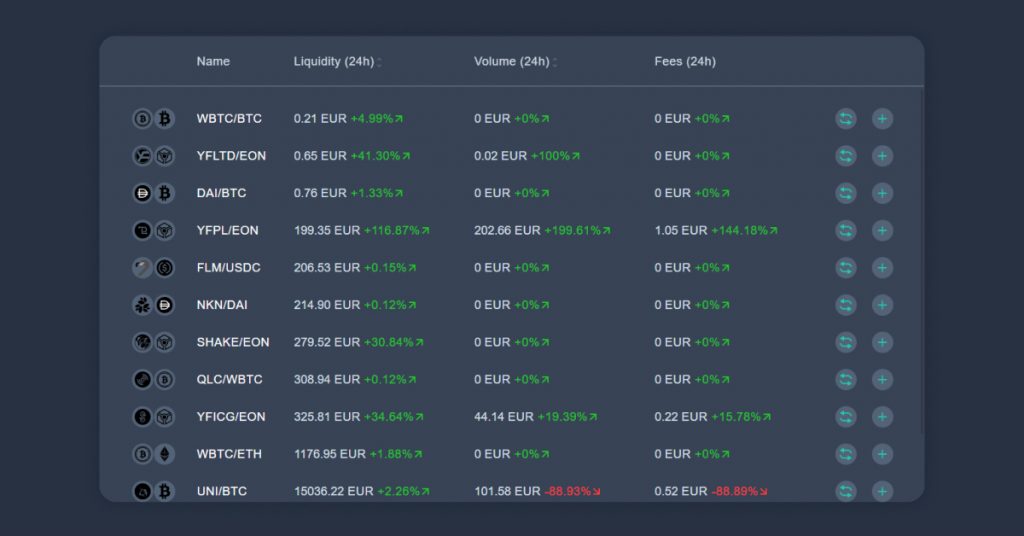
Task: Select fees value 0.22 EUR
Action: click(680, 417)
